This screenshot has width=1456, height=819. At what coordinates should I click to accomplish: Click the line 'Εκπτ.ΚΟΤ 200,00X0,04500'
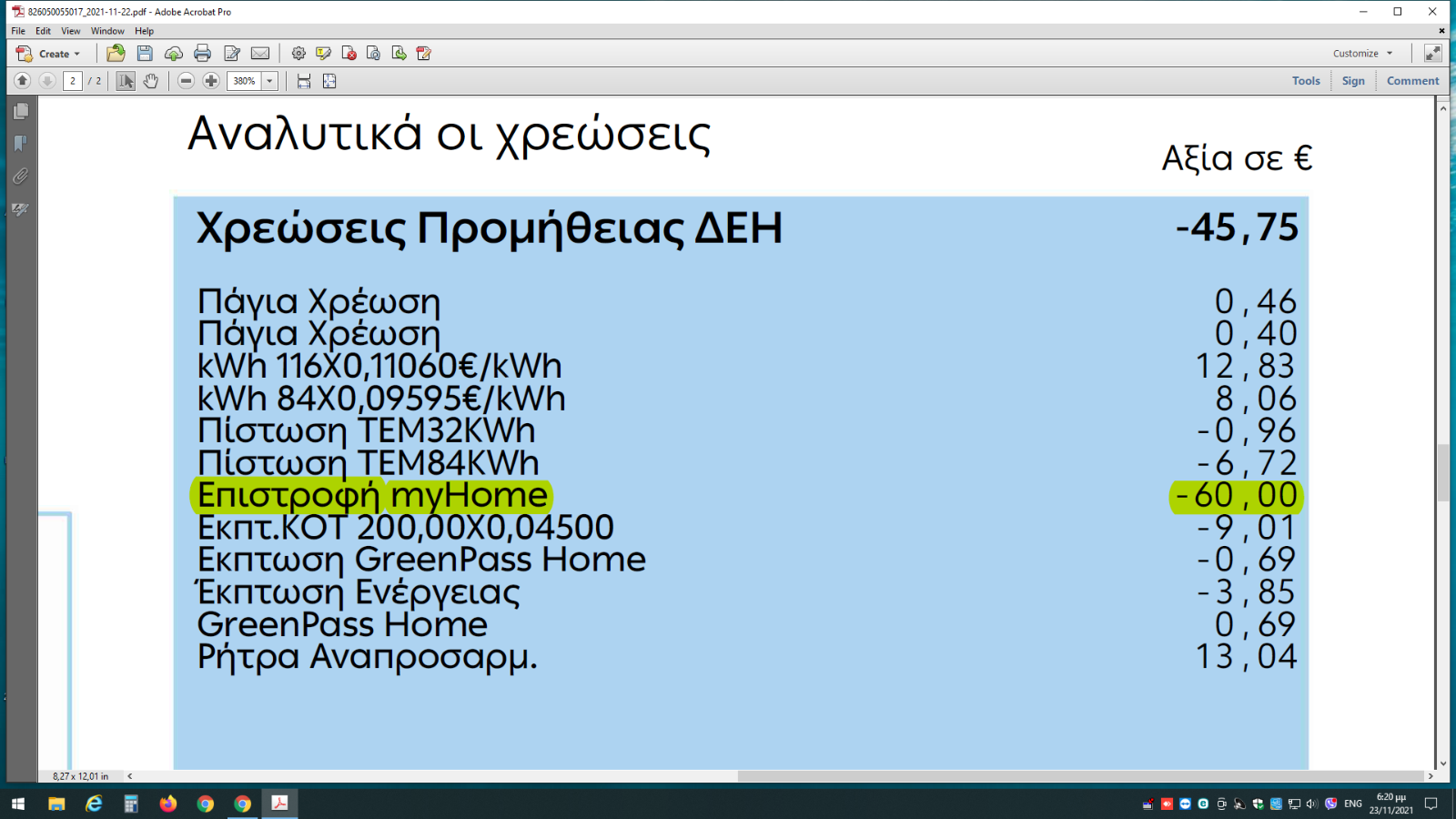[406, 528]
